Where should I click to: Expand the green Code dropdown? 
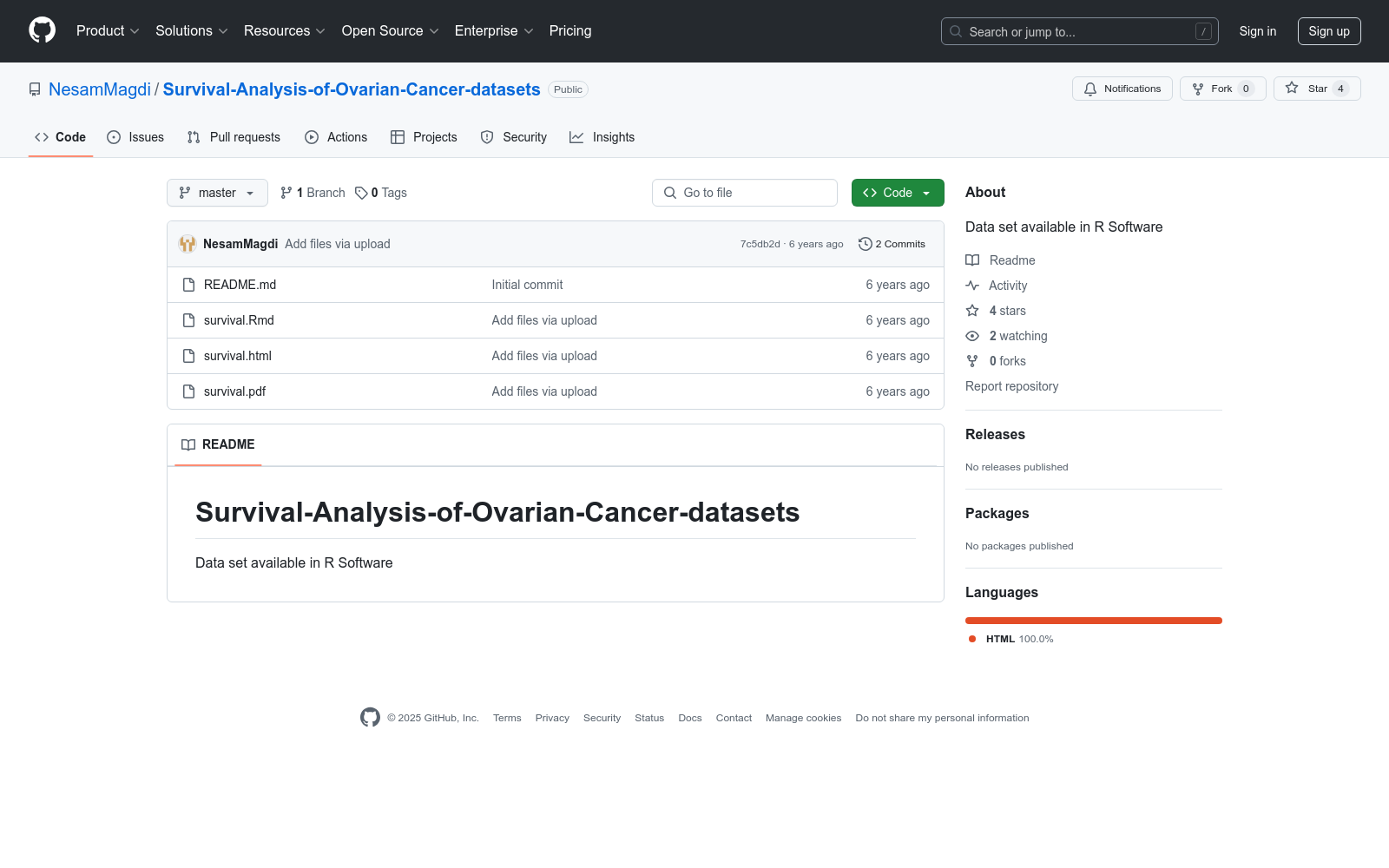click(x=898, y=193)
